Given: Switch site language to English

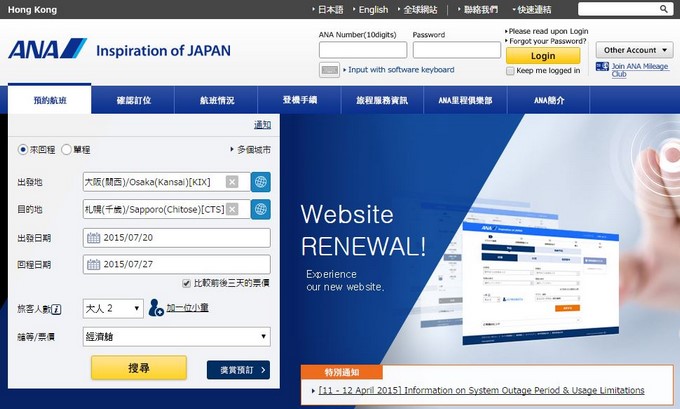Looking at the screenshot, I should tap(373, 10).
